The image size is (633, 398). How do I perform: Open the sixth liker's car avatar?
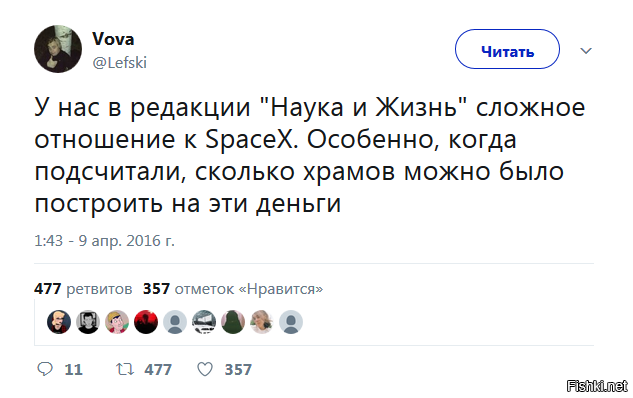(204, 322)
